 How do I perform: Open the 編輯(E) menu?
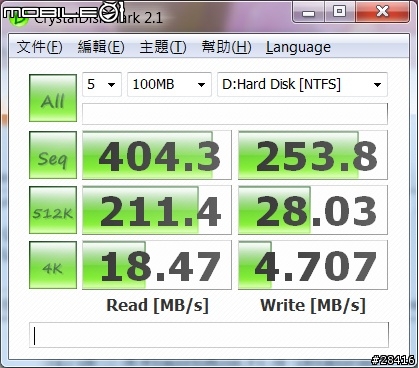click(101, 47)
